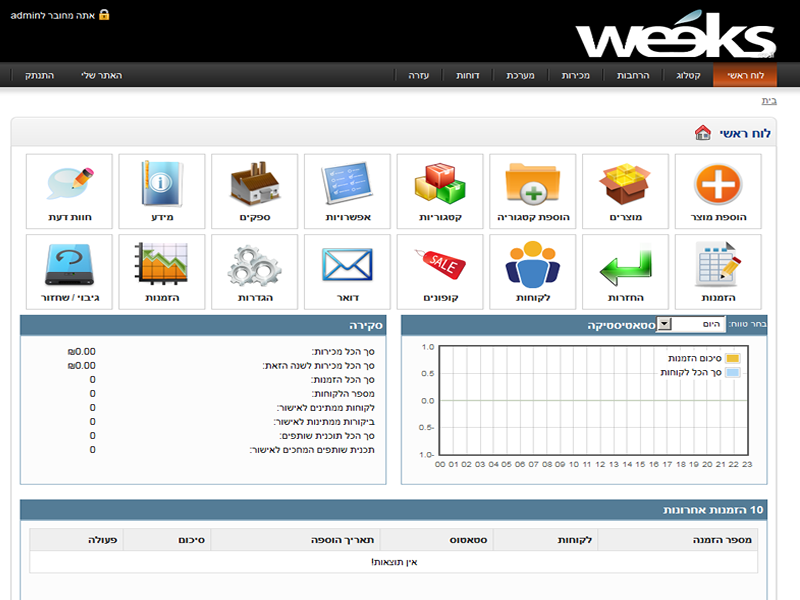Click the 'קופונים' SALE tag icon
The width and height of the screenshot is (800, 600).
[440, 264]
